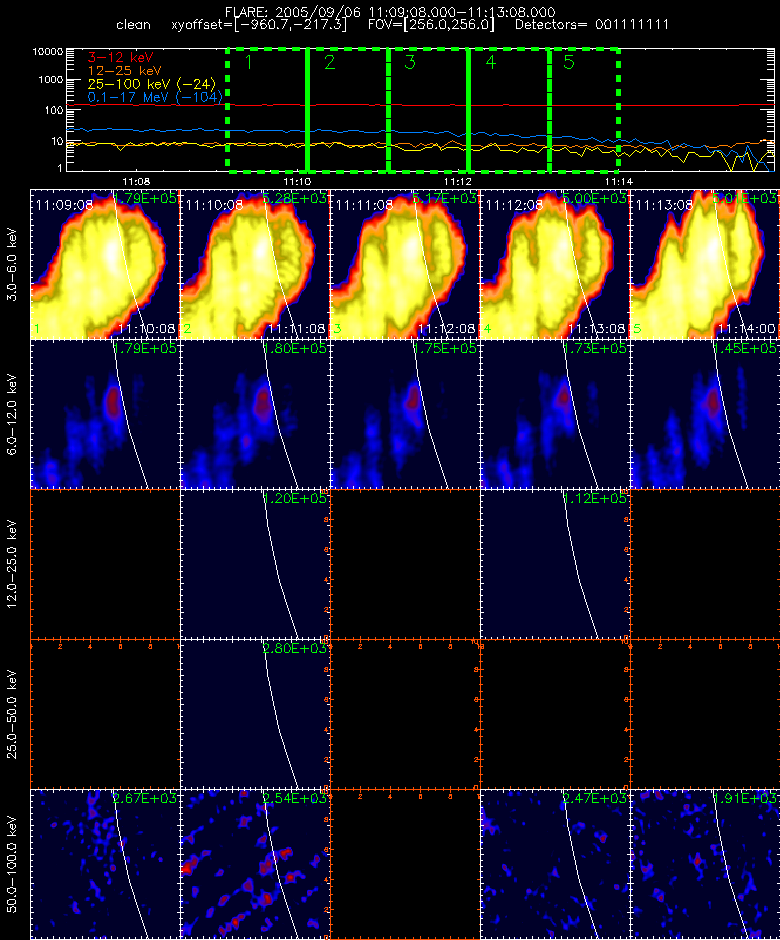Click the 1000 y-axis tick label
Screen dimensions: 780x940
[x=51, y=80]
